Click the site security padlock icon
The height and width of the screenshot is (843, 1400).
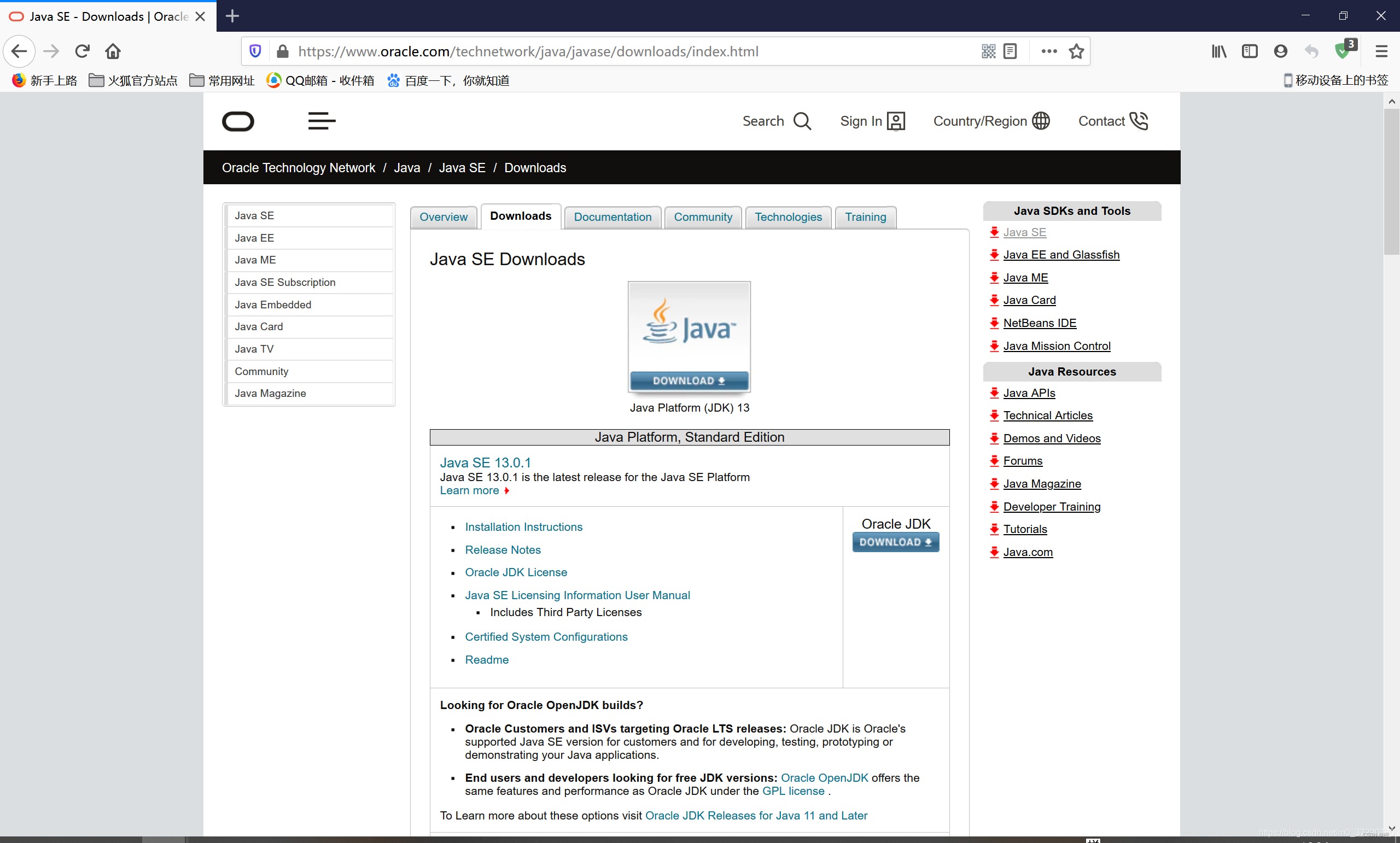coord(282,51)
